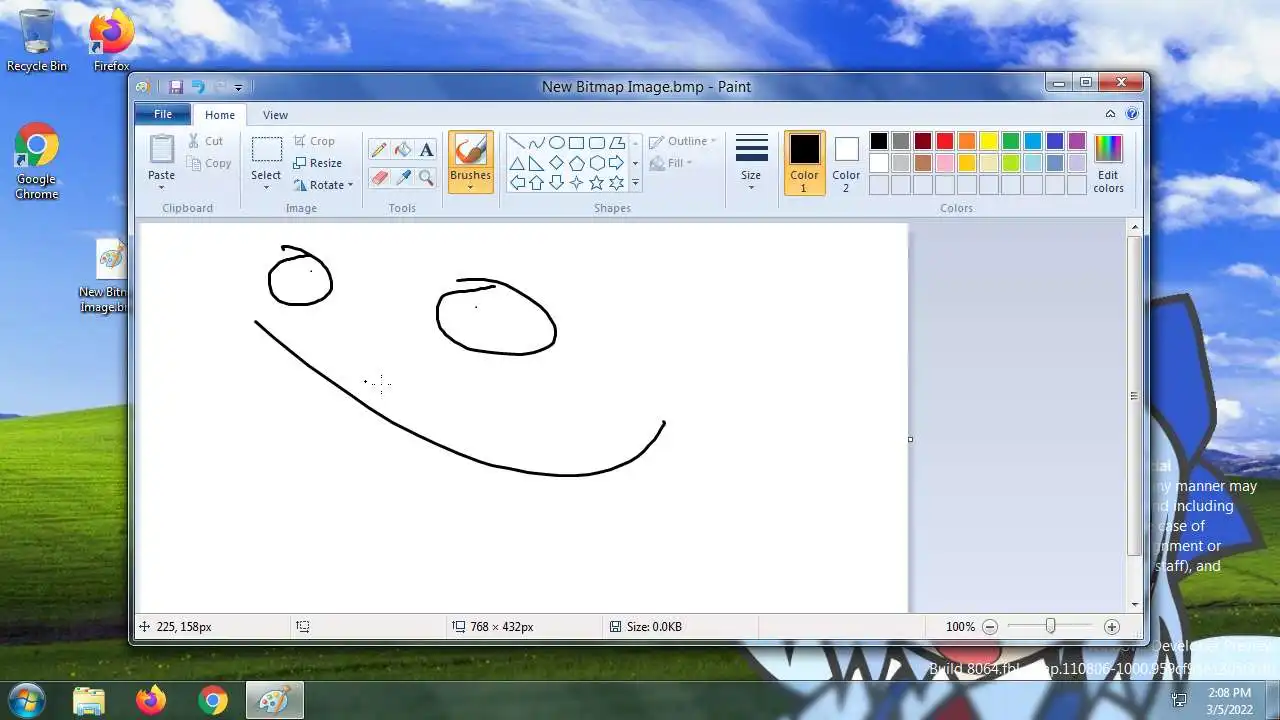The height and width of the screenshot is (720, 1280).
Task: Select the Eraser tool
Action: pyautogui.click(x=378, y=178)
